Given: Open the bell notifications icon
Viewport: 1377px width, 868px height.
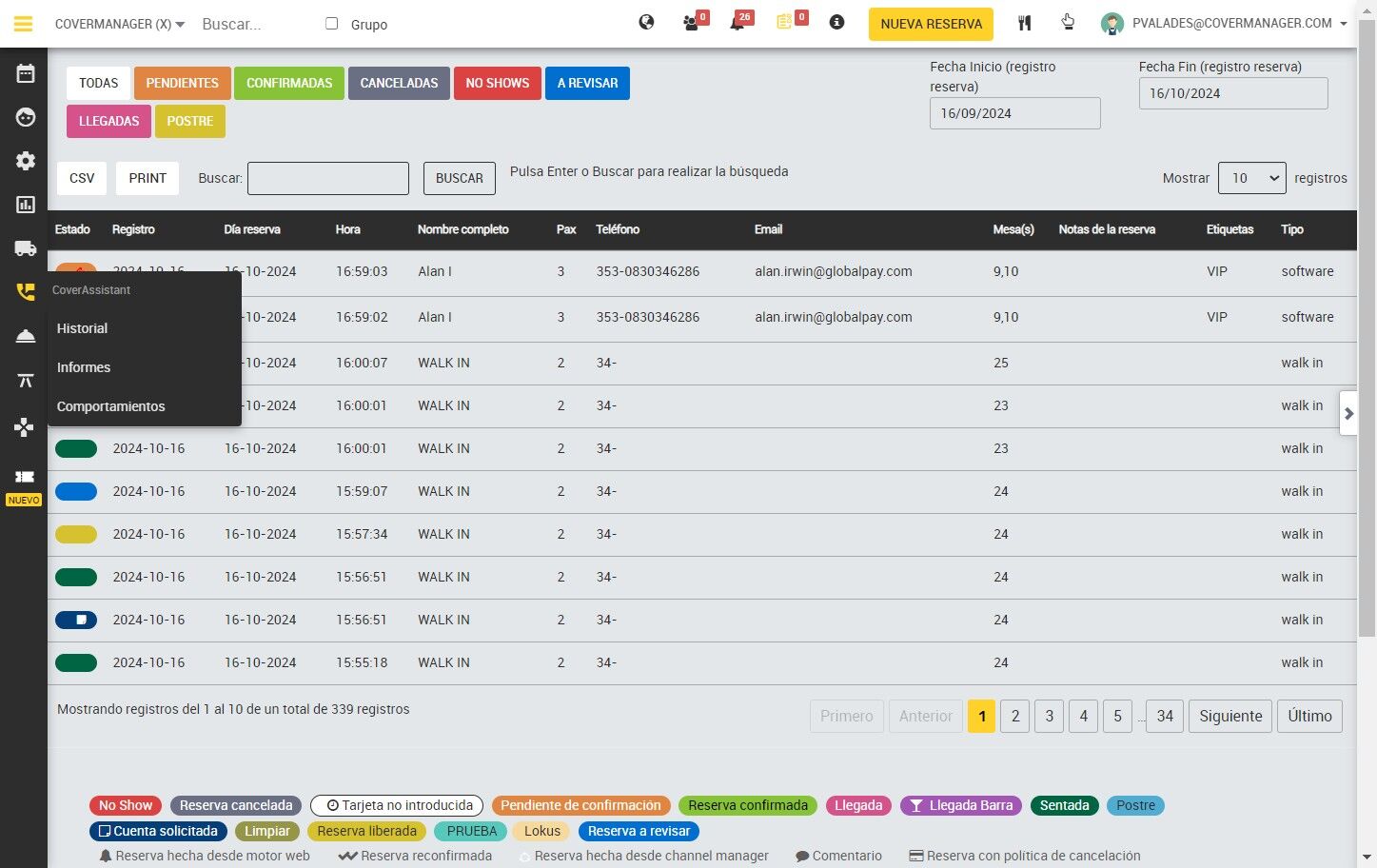Looking at the screenshot, I should (738, 23).
